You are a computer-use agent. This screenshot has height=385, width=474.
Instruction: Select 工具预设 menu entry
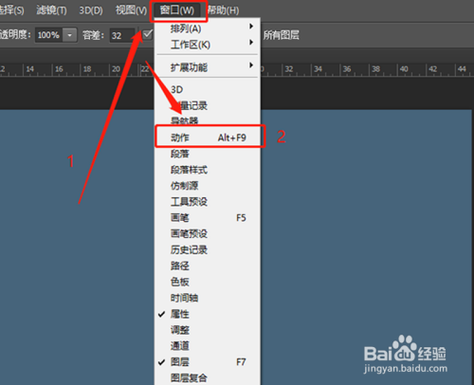click(x=207, y=202)
